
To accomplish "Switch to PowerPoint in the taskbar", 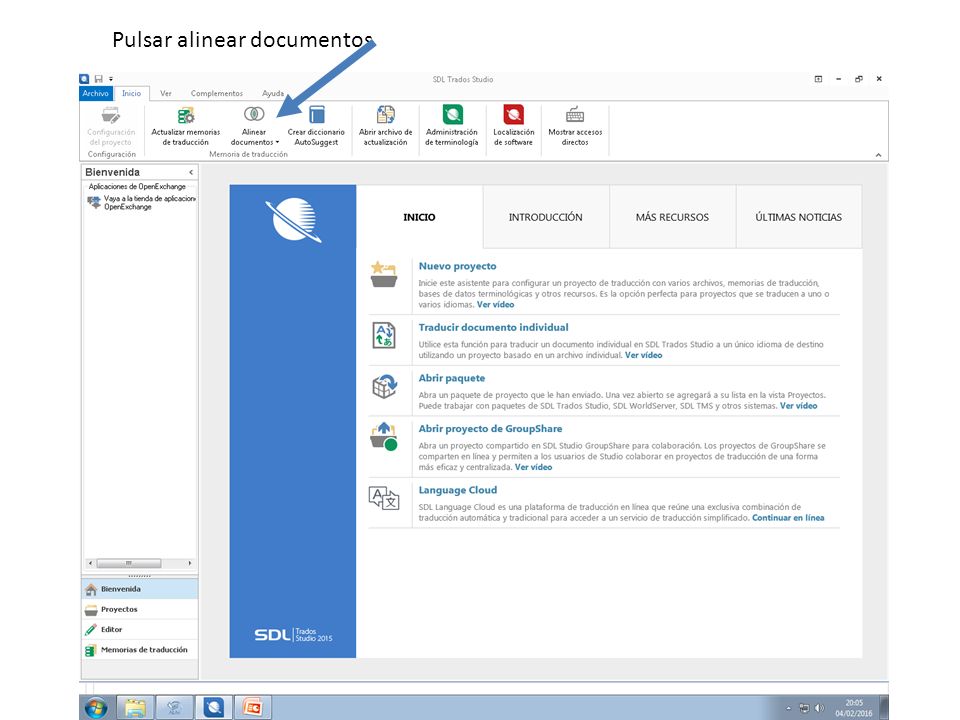I will coord(252,708).
